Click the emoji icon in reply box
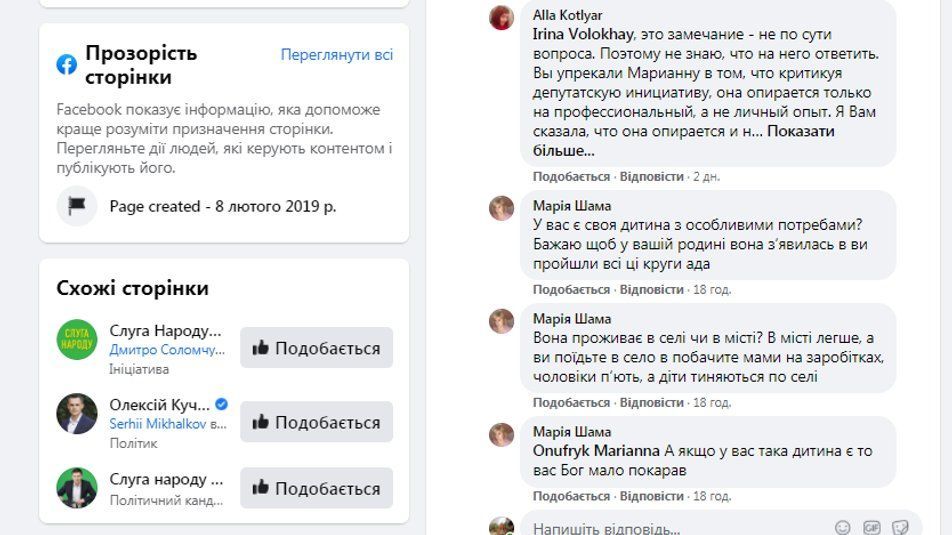This screenshot has width=952, height=535. 843,527
